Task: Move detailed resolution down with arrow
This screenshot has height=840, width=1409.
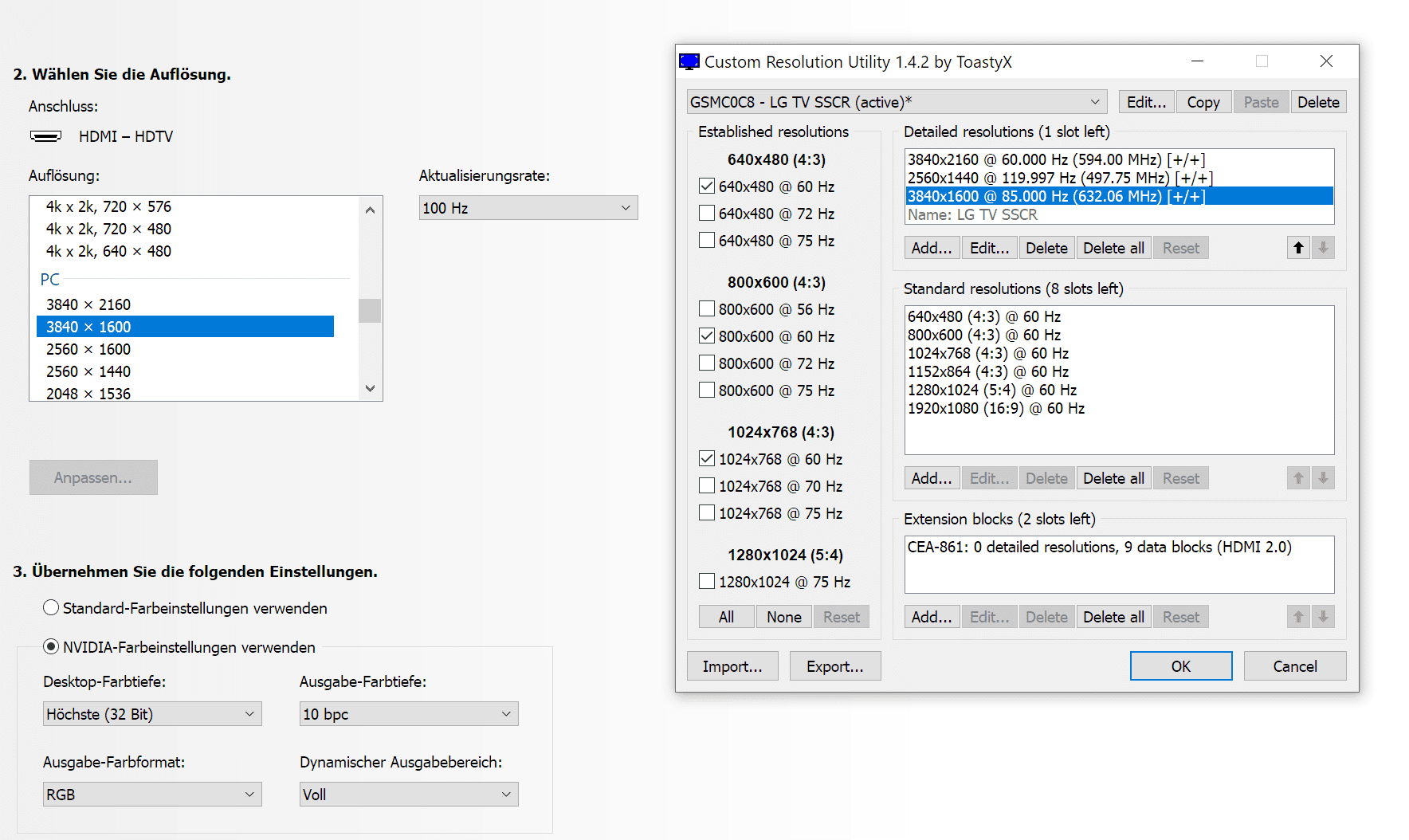Action: (x=1323, y=248)
